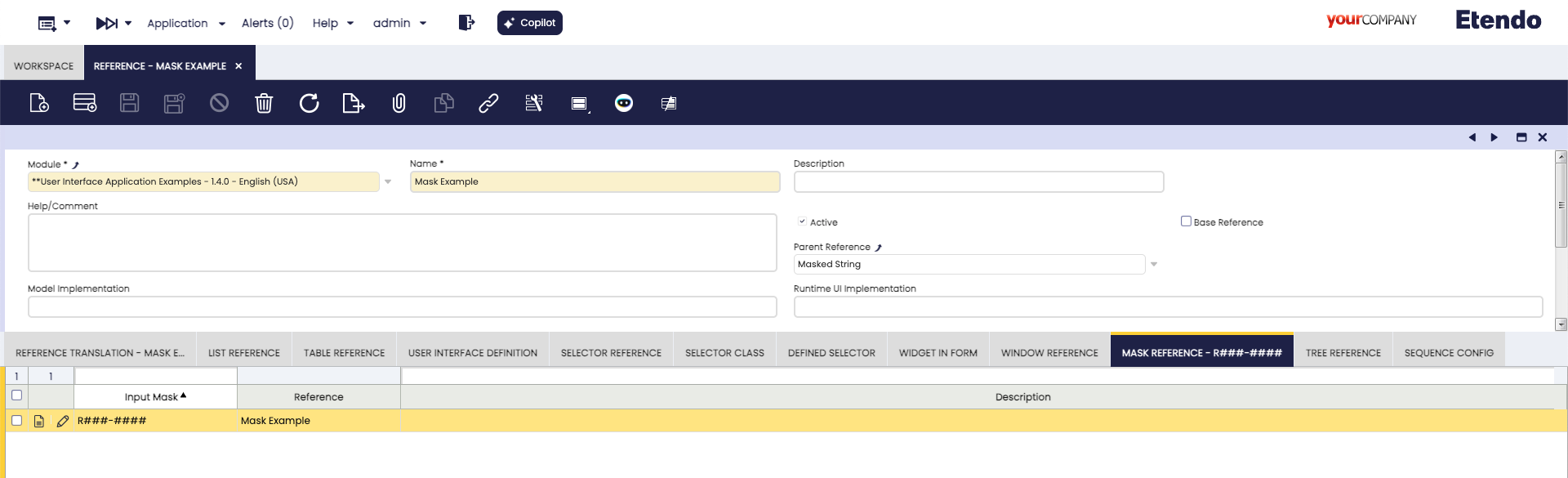This screenshot has width=1568, height=478.
Task: Open form view icon for R###-#### row
Action: pyautogui.click(x=38, y=421)
